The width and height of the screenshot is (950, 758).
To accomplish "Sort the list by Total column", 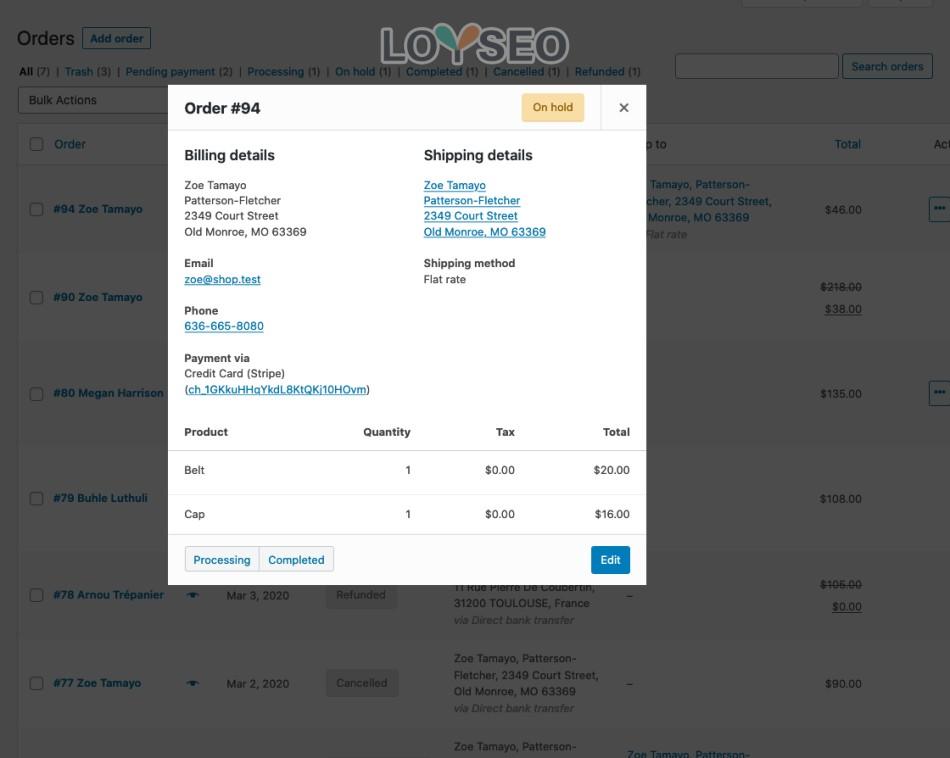I will tap(848, 144).
